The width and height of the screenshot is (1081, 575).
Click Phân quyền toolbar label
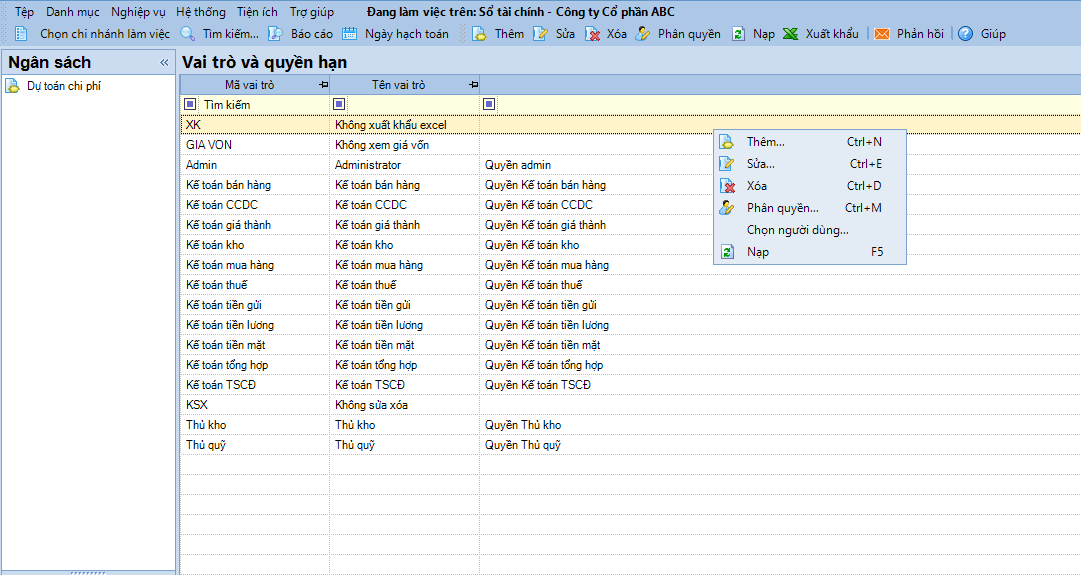[x=689, y=34]
